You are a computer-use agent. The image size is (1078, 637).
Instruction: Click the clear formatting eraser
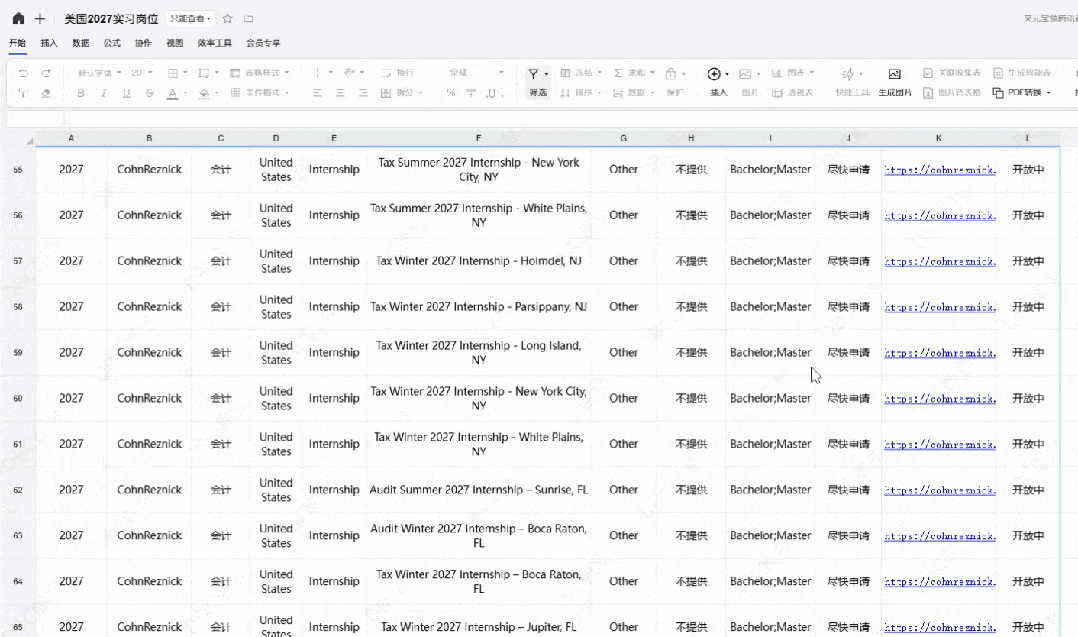(46, 93)
